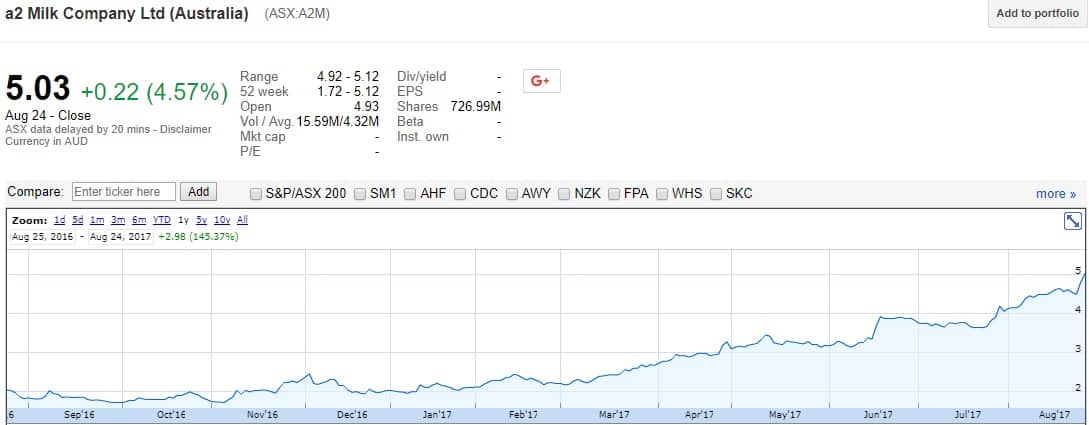Switch chart zoom to 5y
Viewport: 1089px width, 425px height.
tap(201, 220)
